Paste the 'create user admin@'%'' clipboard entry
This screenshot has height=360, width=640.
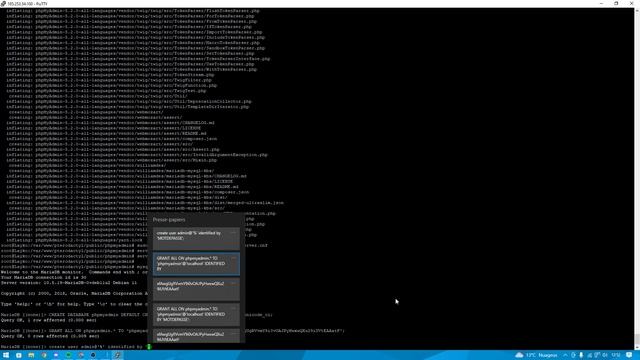tap(196, 238)
